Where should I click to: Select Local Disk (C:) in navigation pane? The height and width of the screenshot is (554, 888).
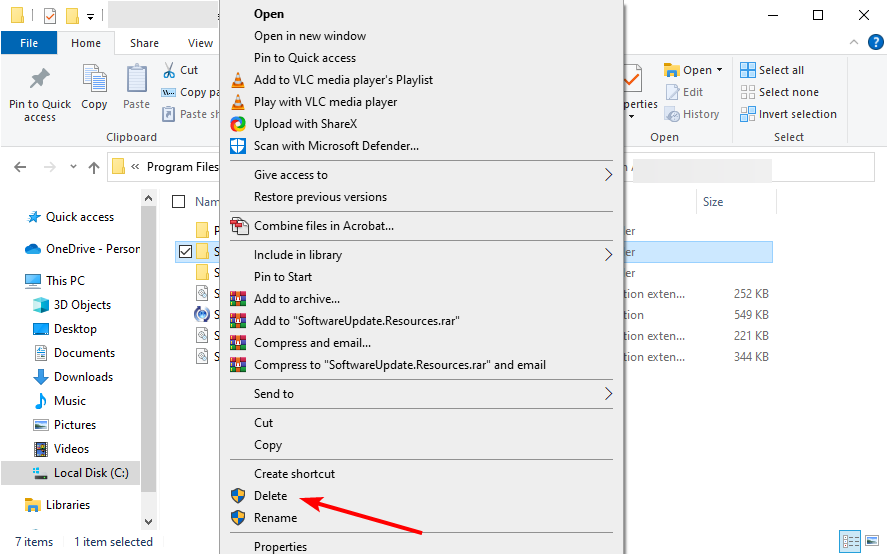[x=90, y=473]
